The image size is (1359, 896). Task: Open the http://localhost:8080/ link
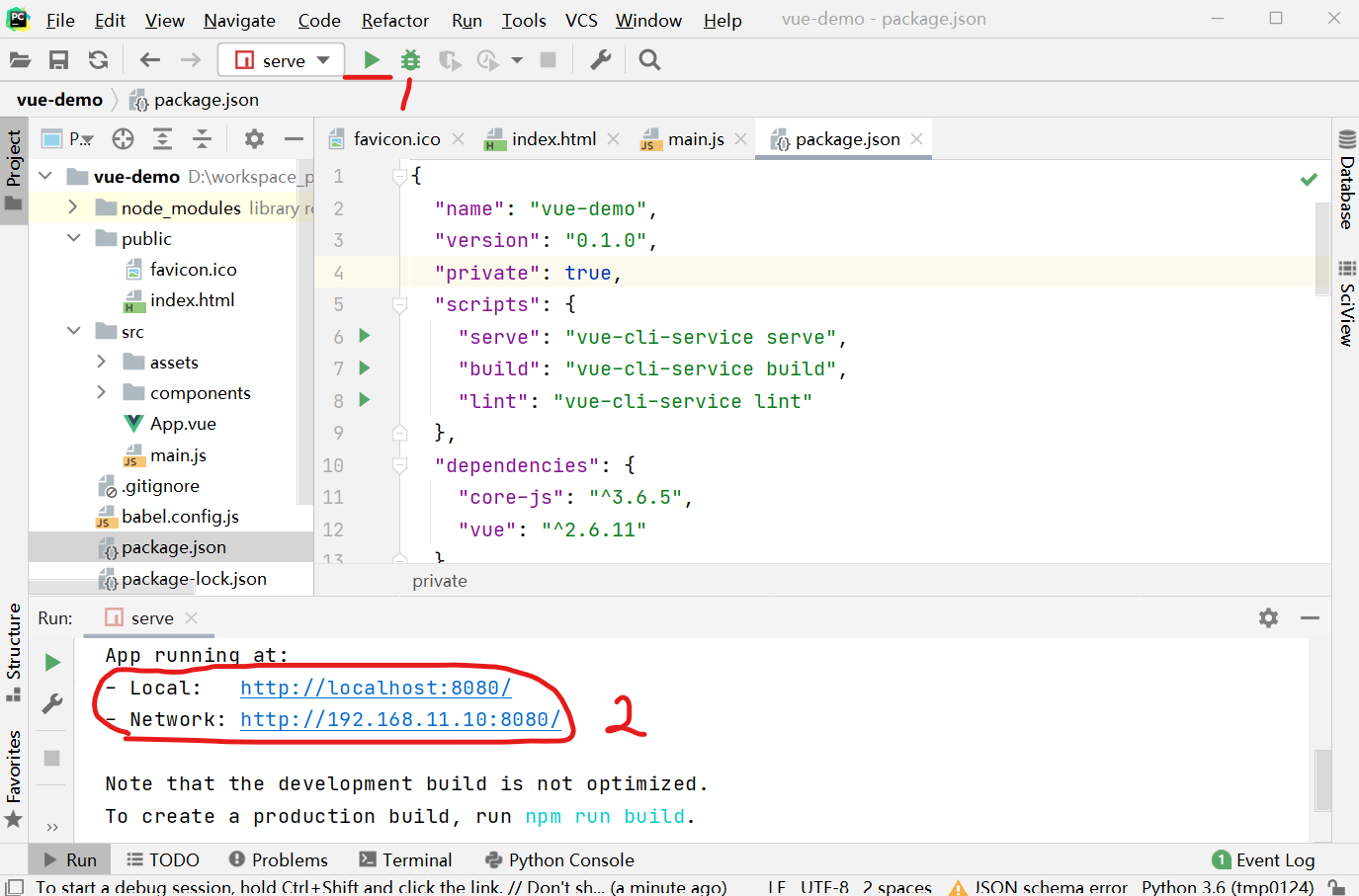376,688
